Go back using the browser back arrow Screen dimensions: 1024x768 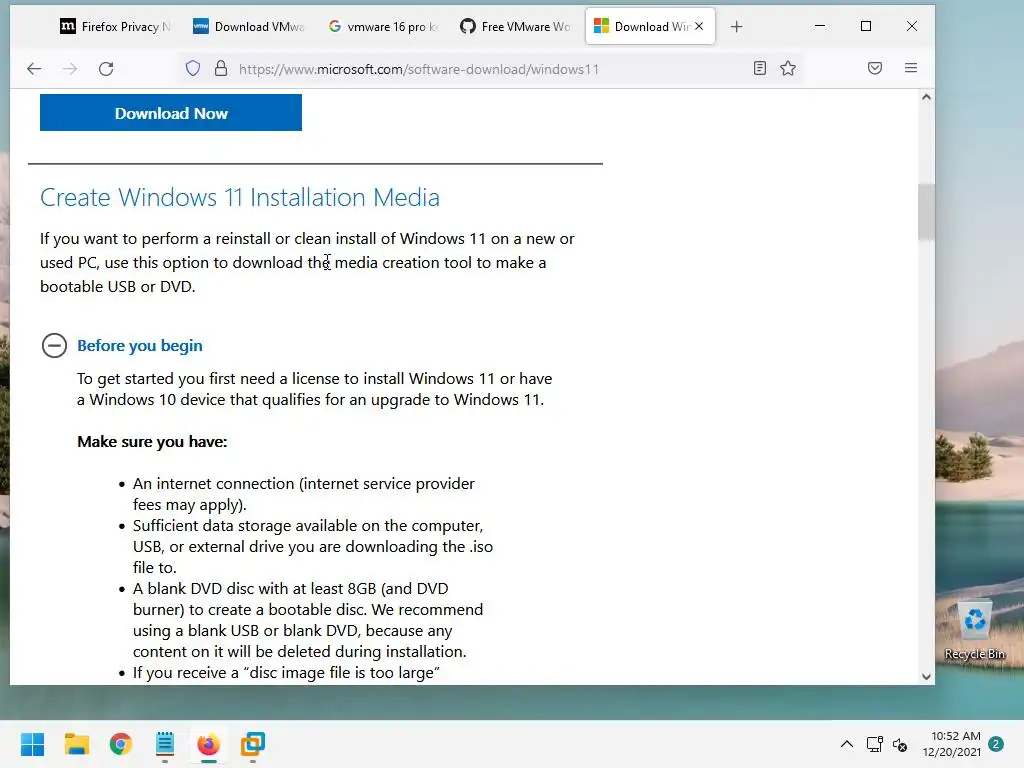pos(34,69)
